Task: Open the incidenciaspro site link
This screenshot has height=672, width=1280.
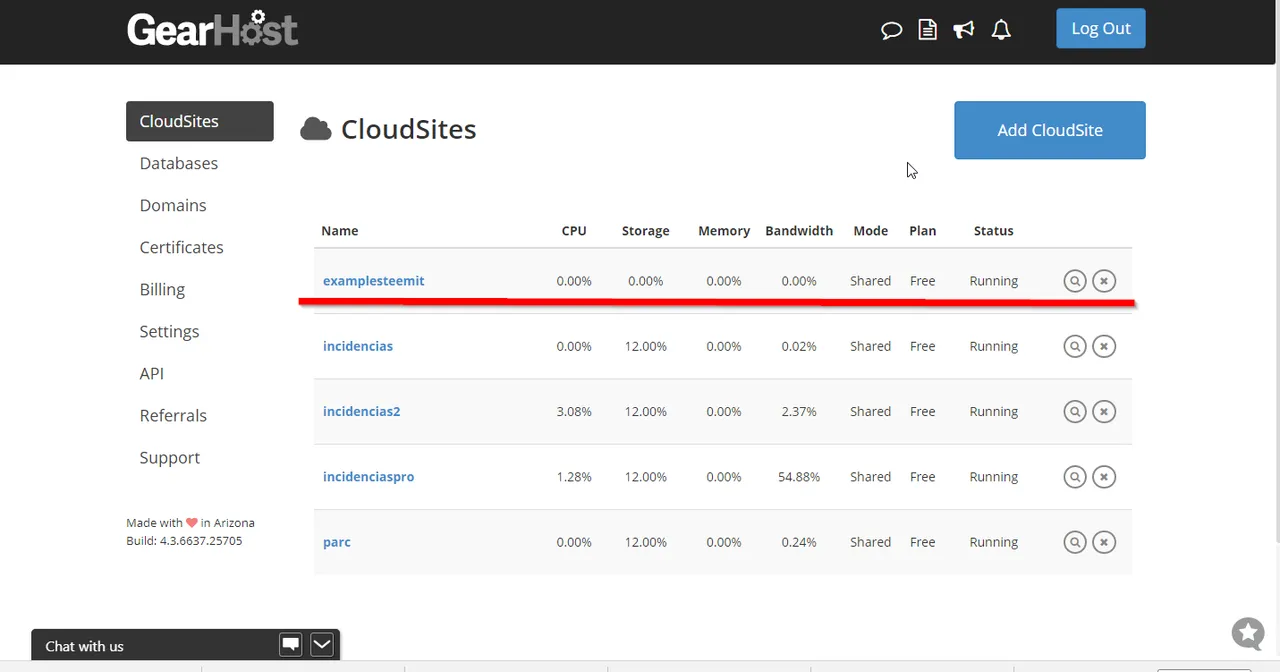Action: [368, 477]
